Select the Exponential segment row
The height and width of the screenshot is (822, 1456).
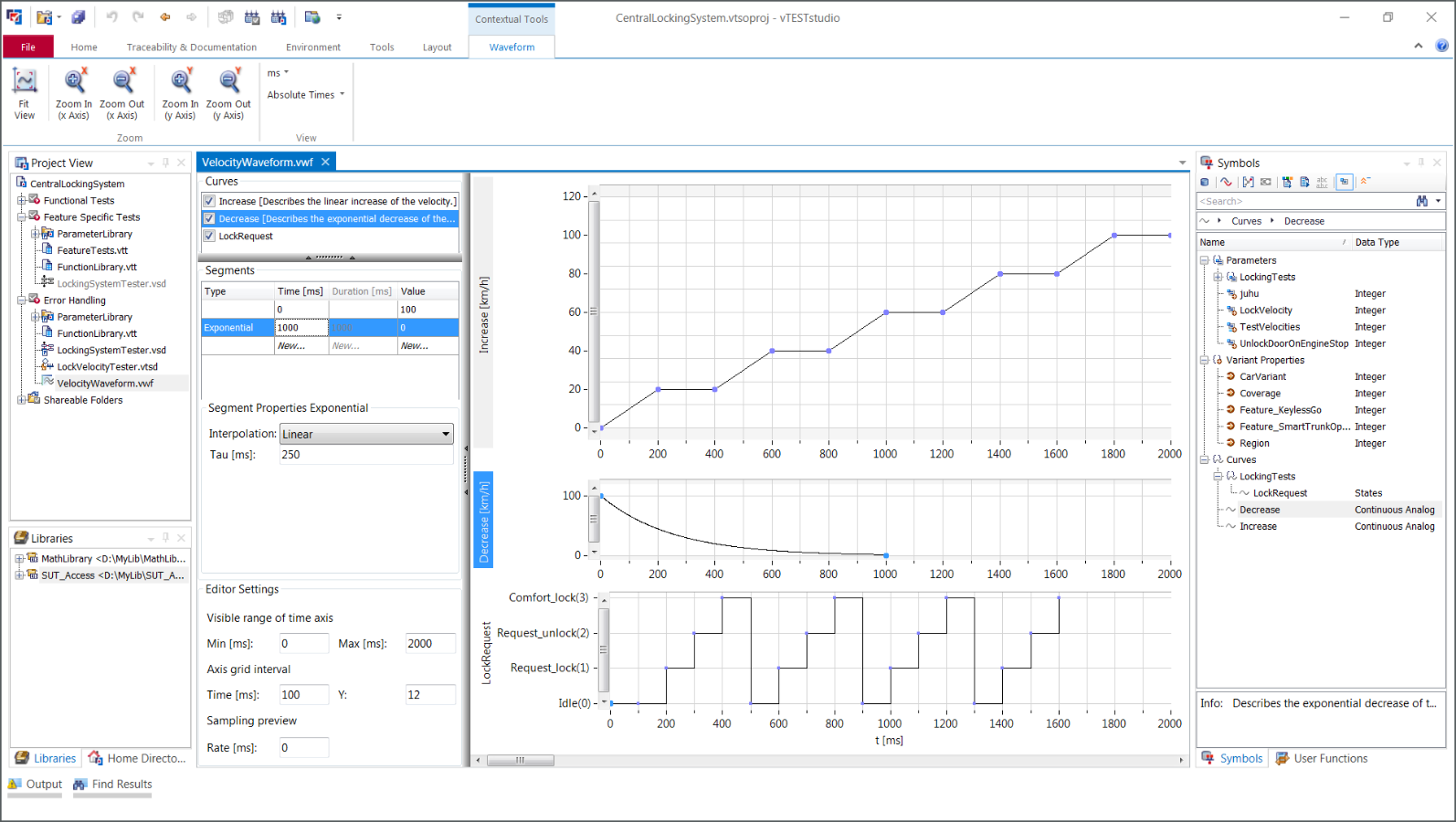point(330,327)
